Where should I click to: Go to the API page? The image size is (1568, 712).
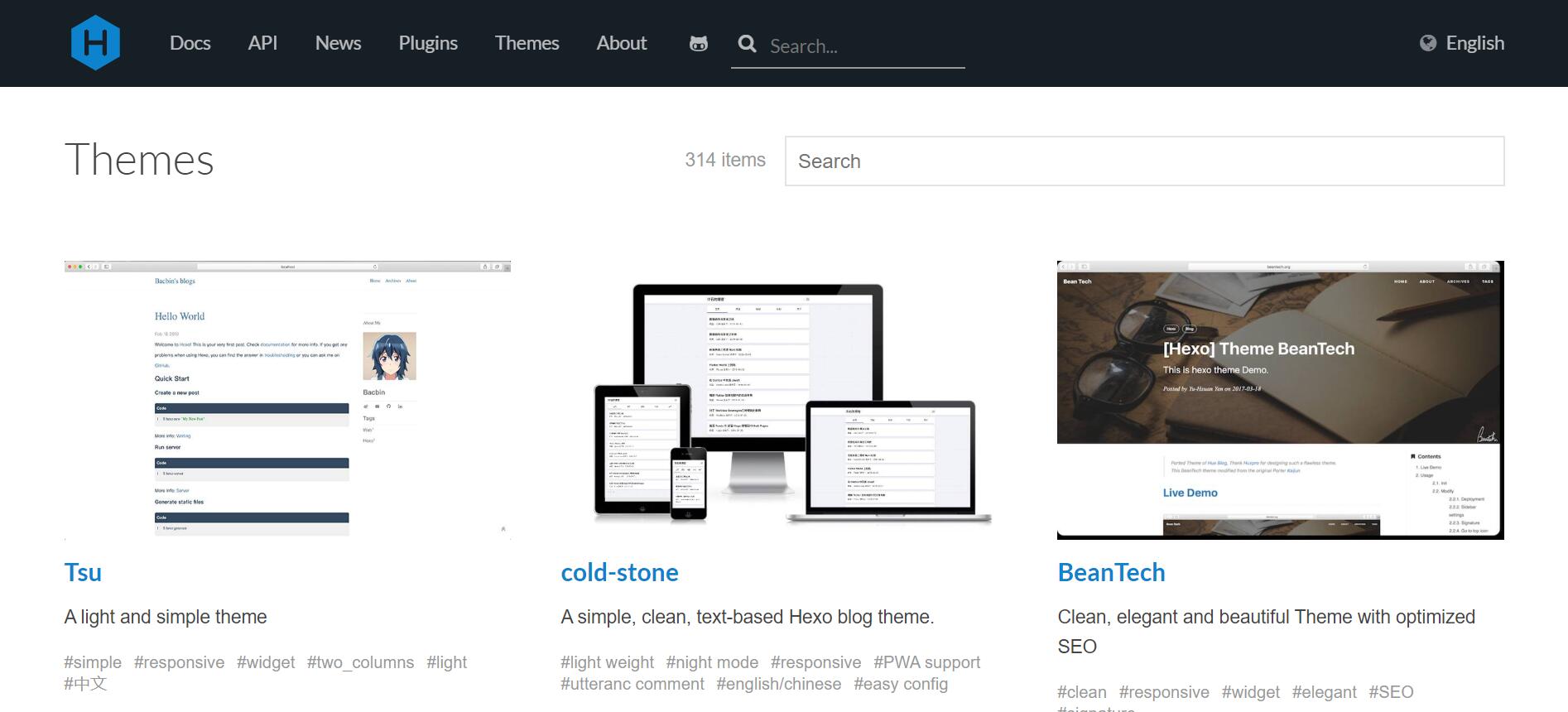click(262, 43)
